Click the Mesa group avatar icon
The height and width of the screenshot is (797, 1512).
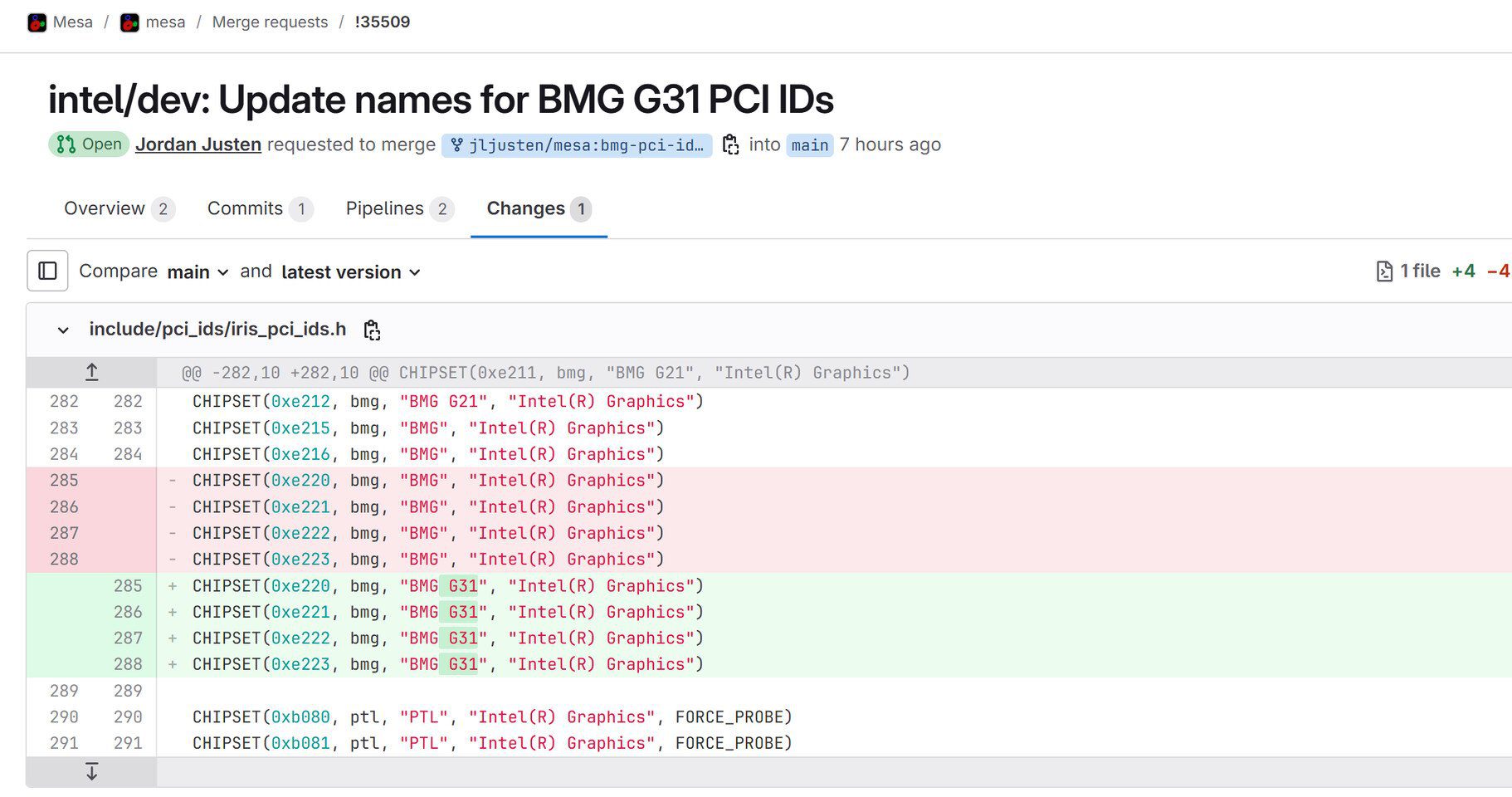pyautogui.click(x=37, y=22)
